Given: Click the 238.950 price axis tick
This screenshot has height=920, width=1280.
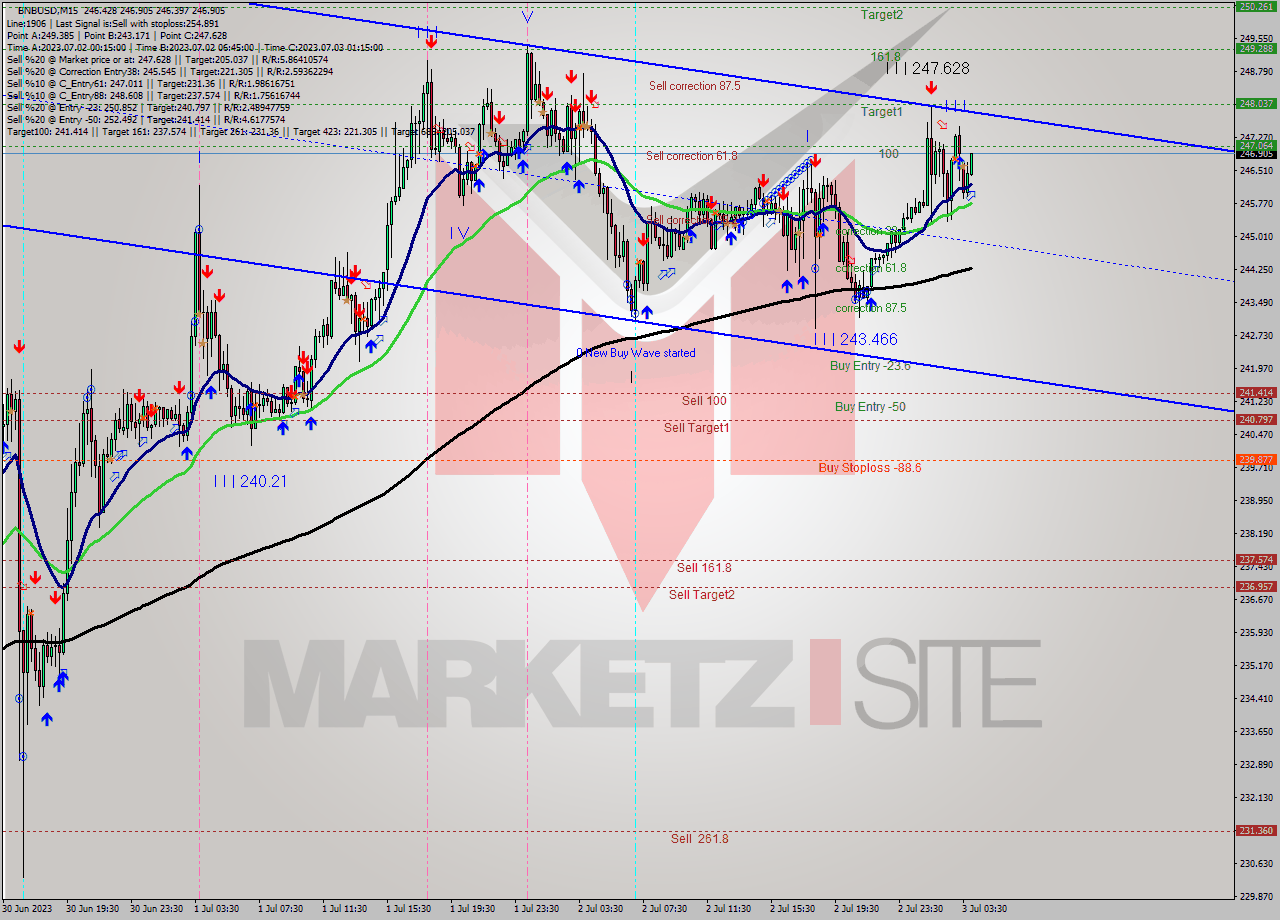Looking at the screenshot, I should pyautogui.click(x=1256, y=500).
